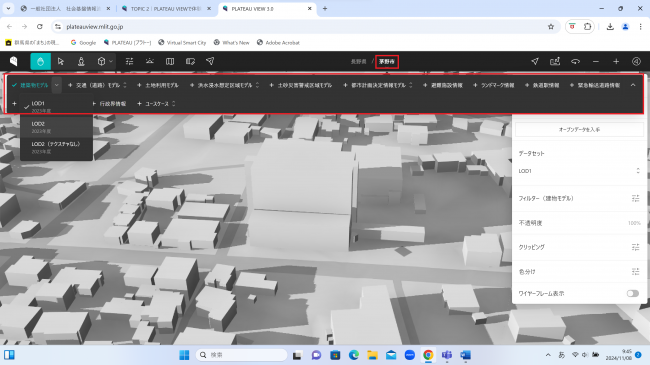Open Microsoft Teams from taskbar
The height and width of the screenshot is (365, 650).
[447, 355]
